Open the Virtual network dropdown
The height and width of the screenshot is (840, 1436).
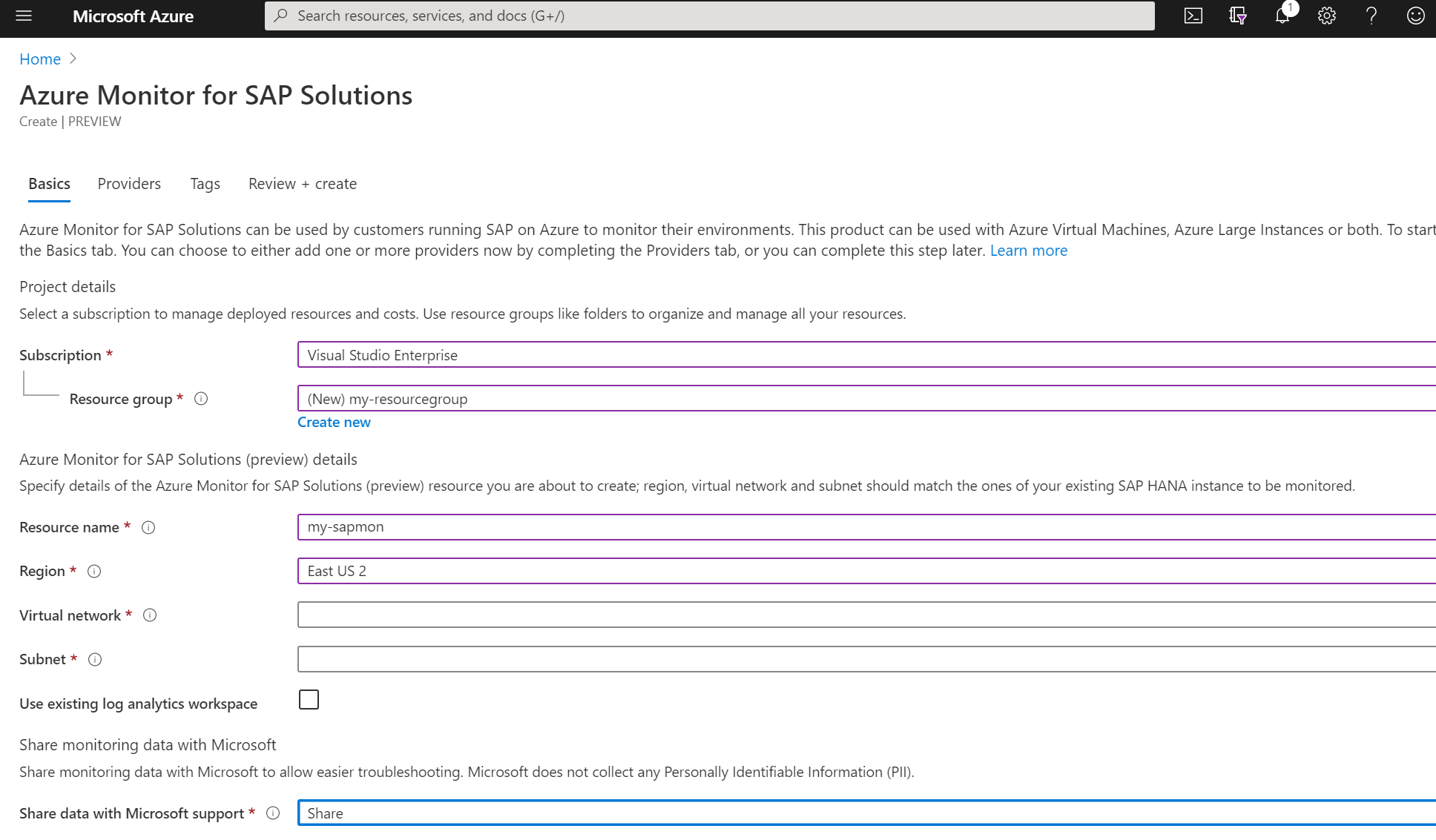click(x=866, y=615)
